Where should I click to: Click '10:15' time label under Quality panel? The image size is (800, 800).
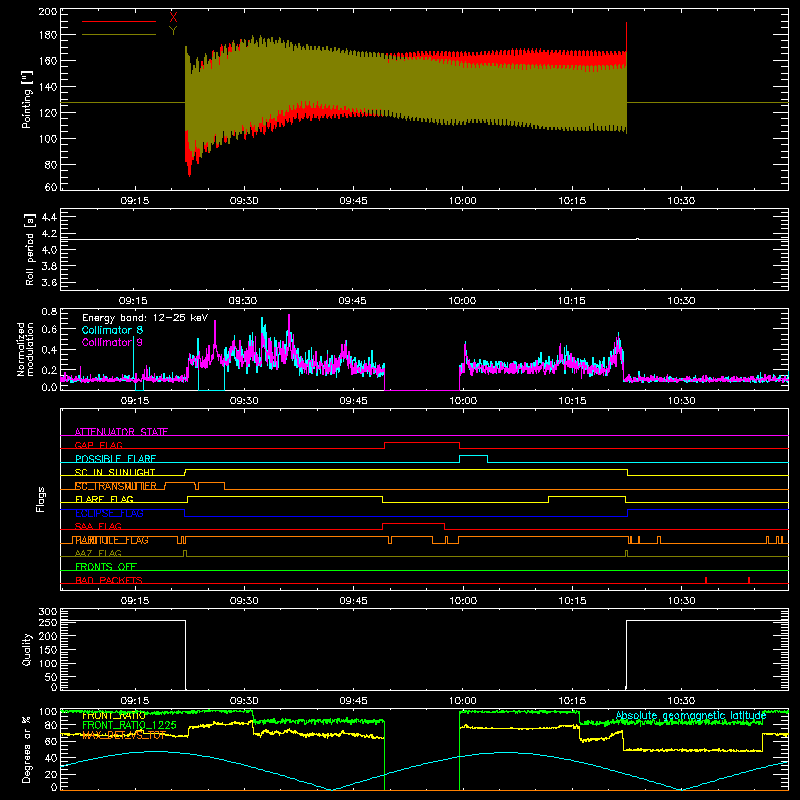571,701
